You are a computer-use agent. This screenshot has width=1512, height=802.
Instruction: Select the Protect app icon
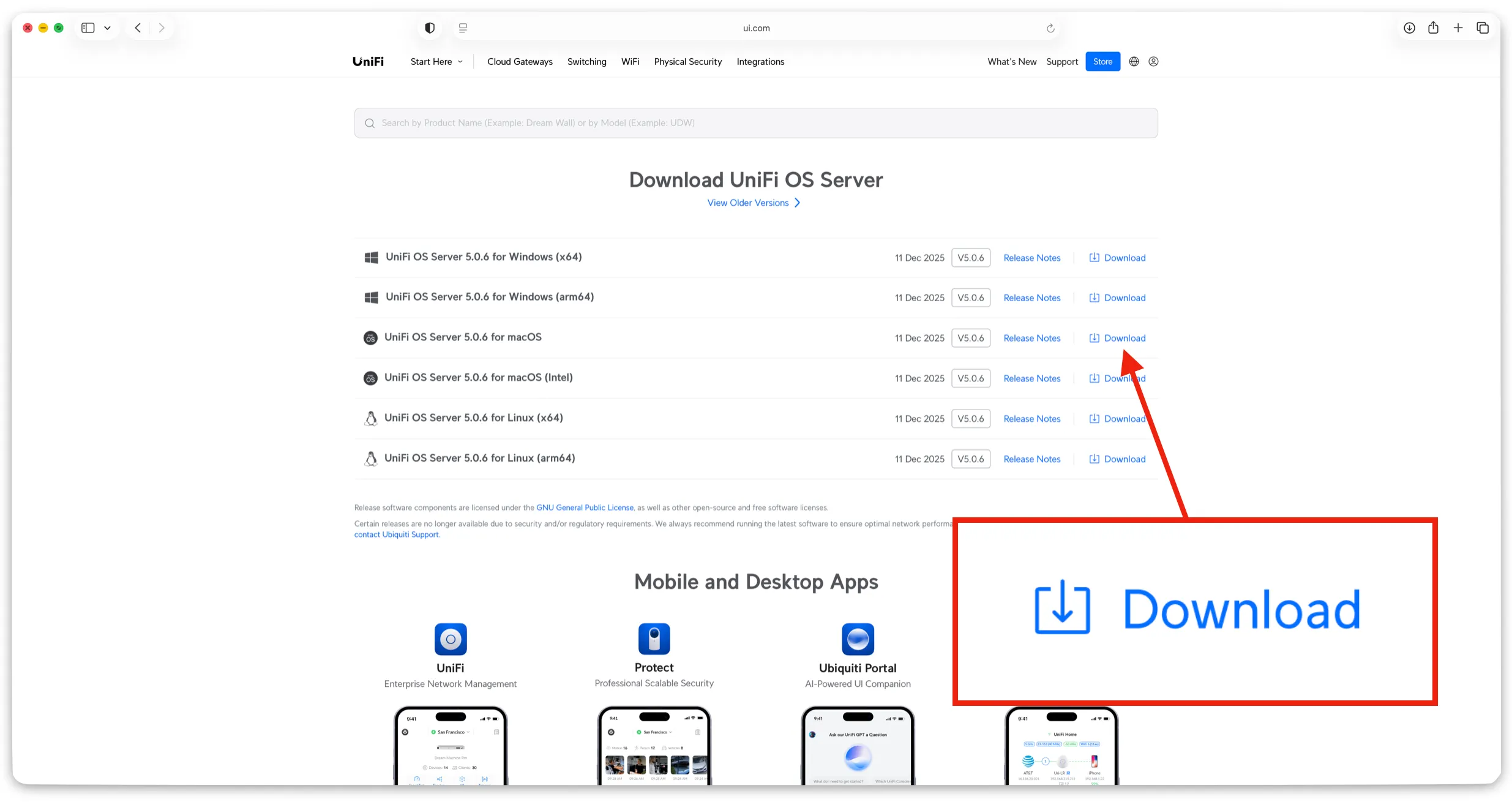[653, 639]
